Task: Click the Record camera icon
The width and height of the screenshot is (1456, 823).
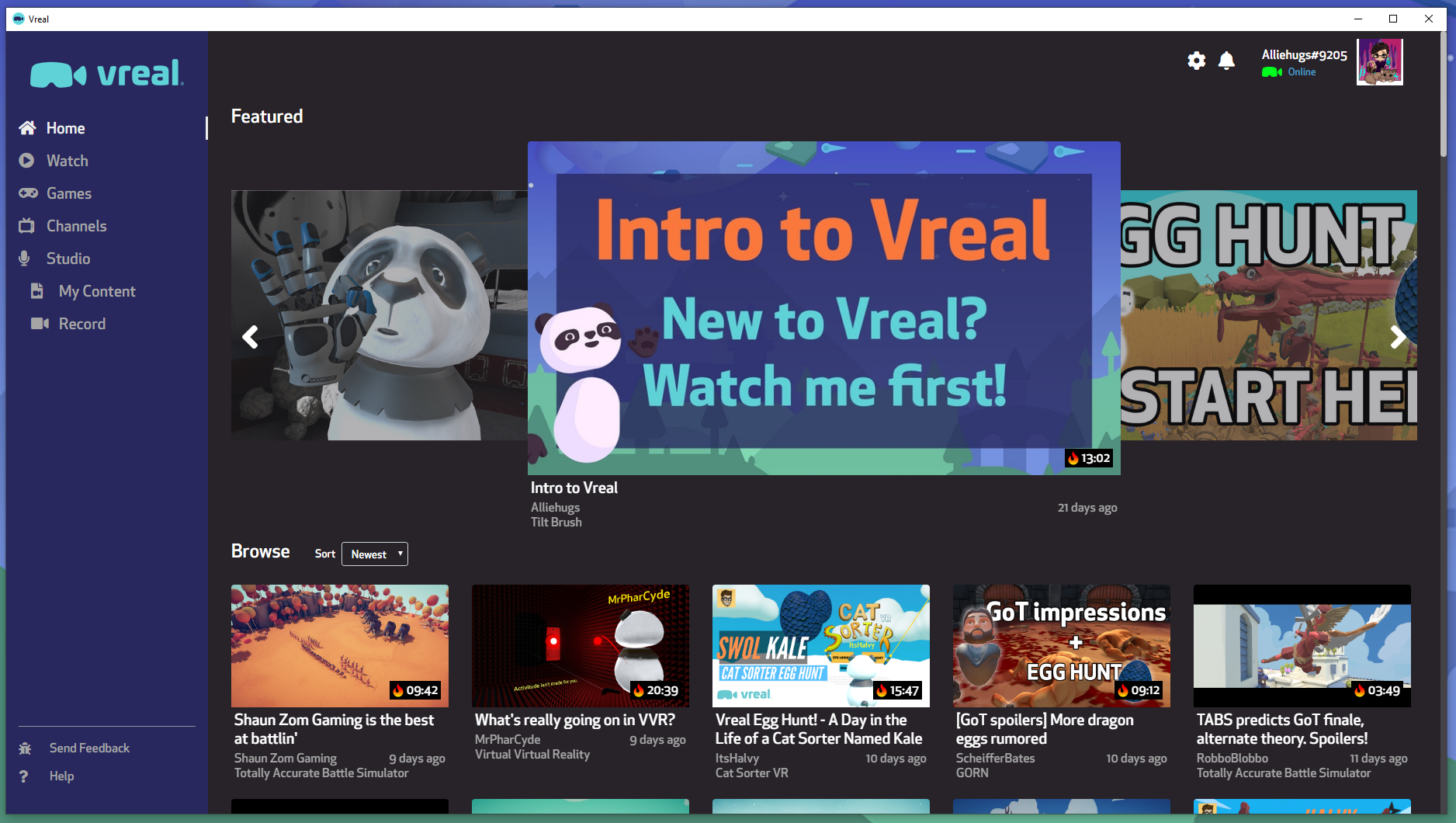Action: coord(40,323)
